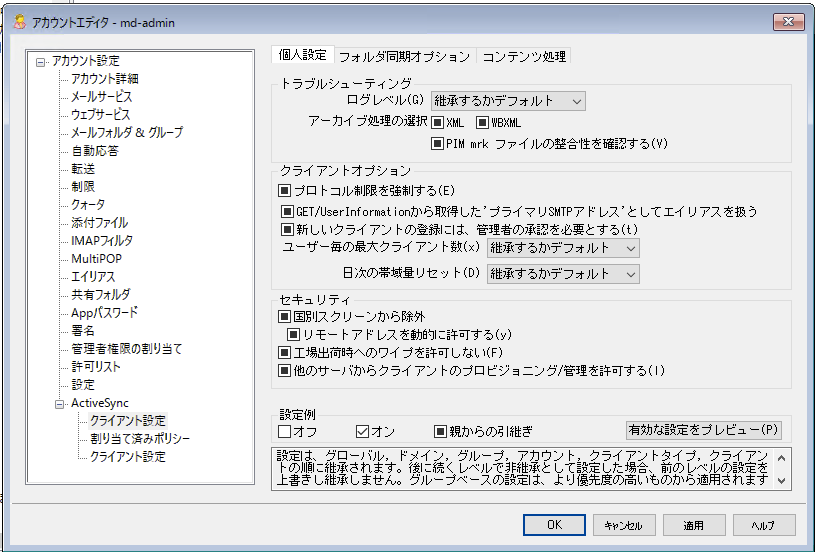Collapse the アカウント設定 tree root
The height and width of the screenshot is (552, 815).
pos(41,61)
